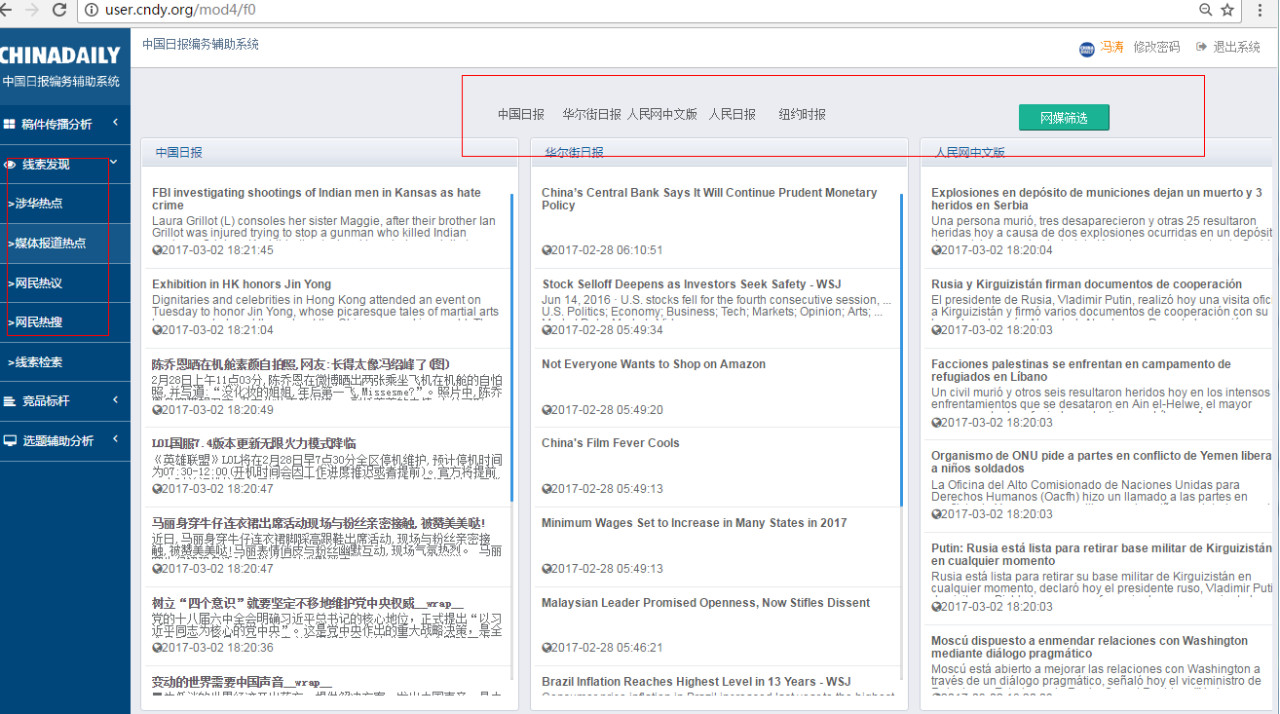1280x714 pixels.
Task: Open Stock Selloff Deepens article
Action: 691,284
